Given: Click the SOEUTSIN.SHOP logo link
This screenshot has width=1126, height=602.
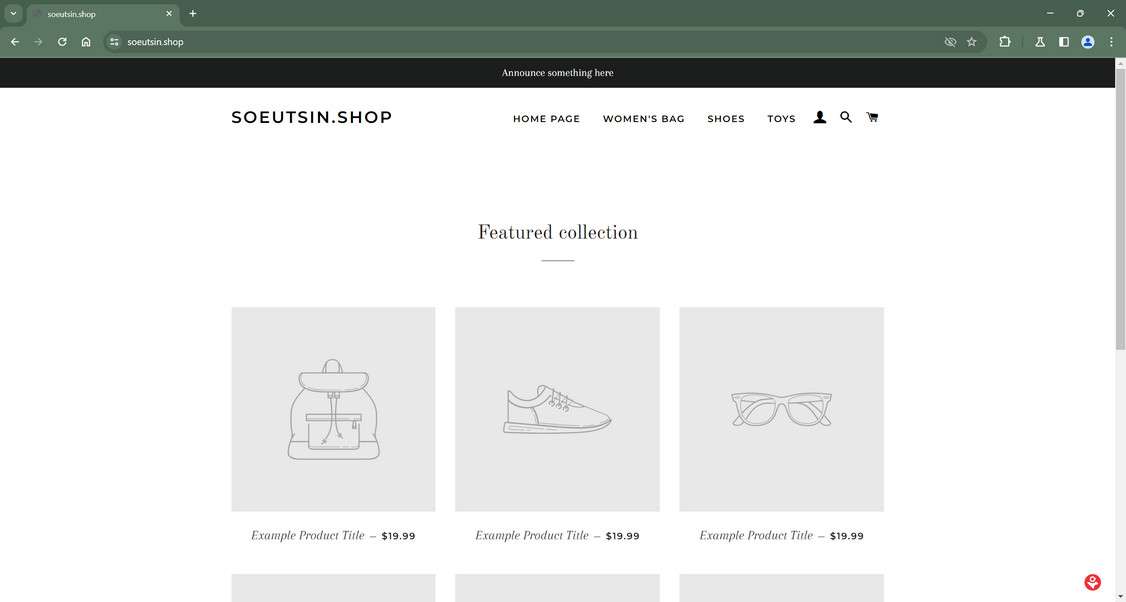Looking at the screenshot, I should pos(311,117).
